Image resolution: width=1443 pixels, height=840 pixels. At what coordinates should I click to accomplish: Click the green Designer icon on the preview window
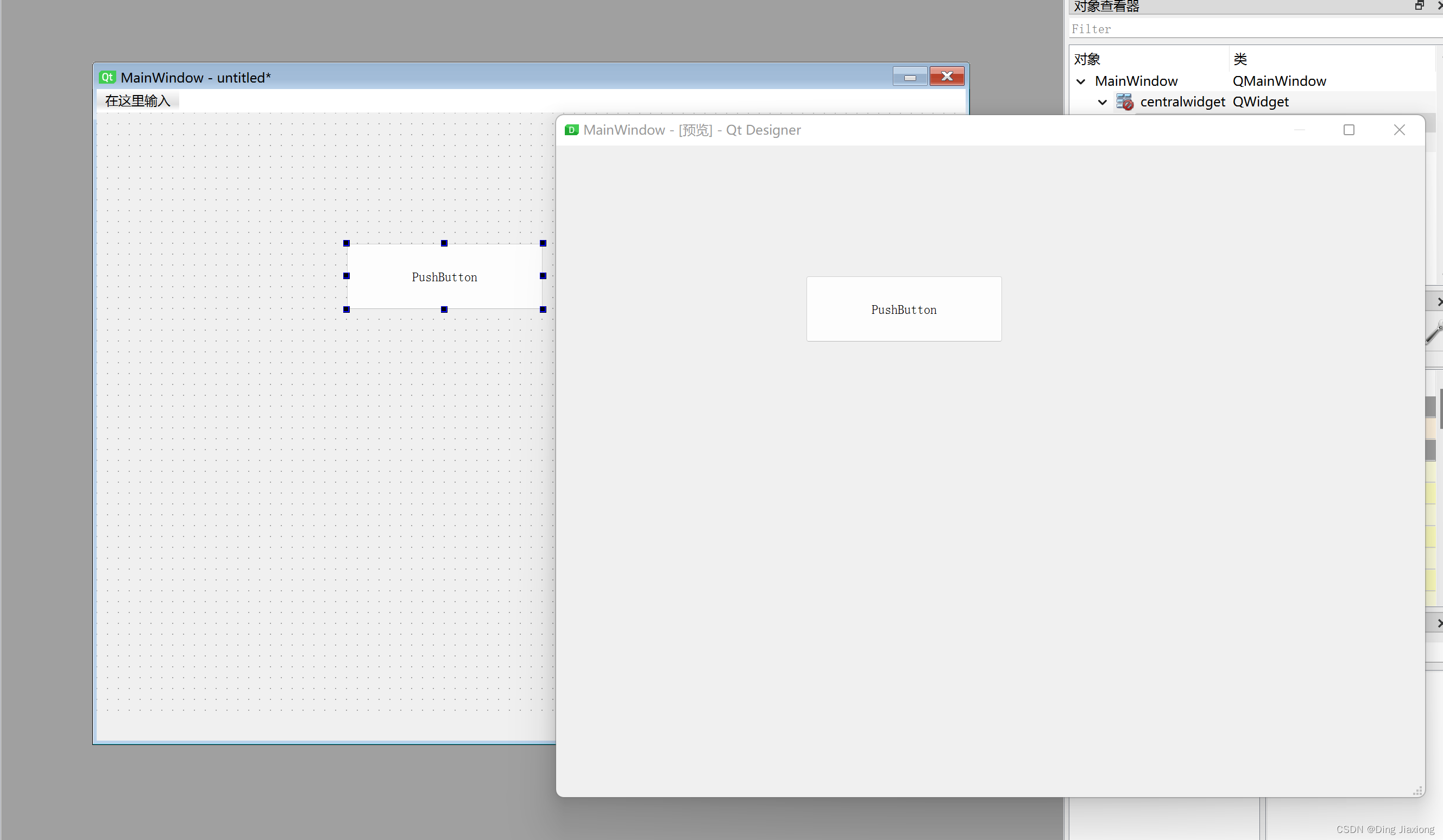coord(571,130)
